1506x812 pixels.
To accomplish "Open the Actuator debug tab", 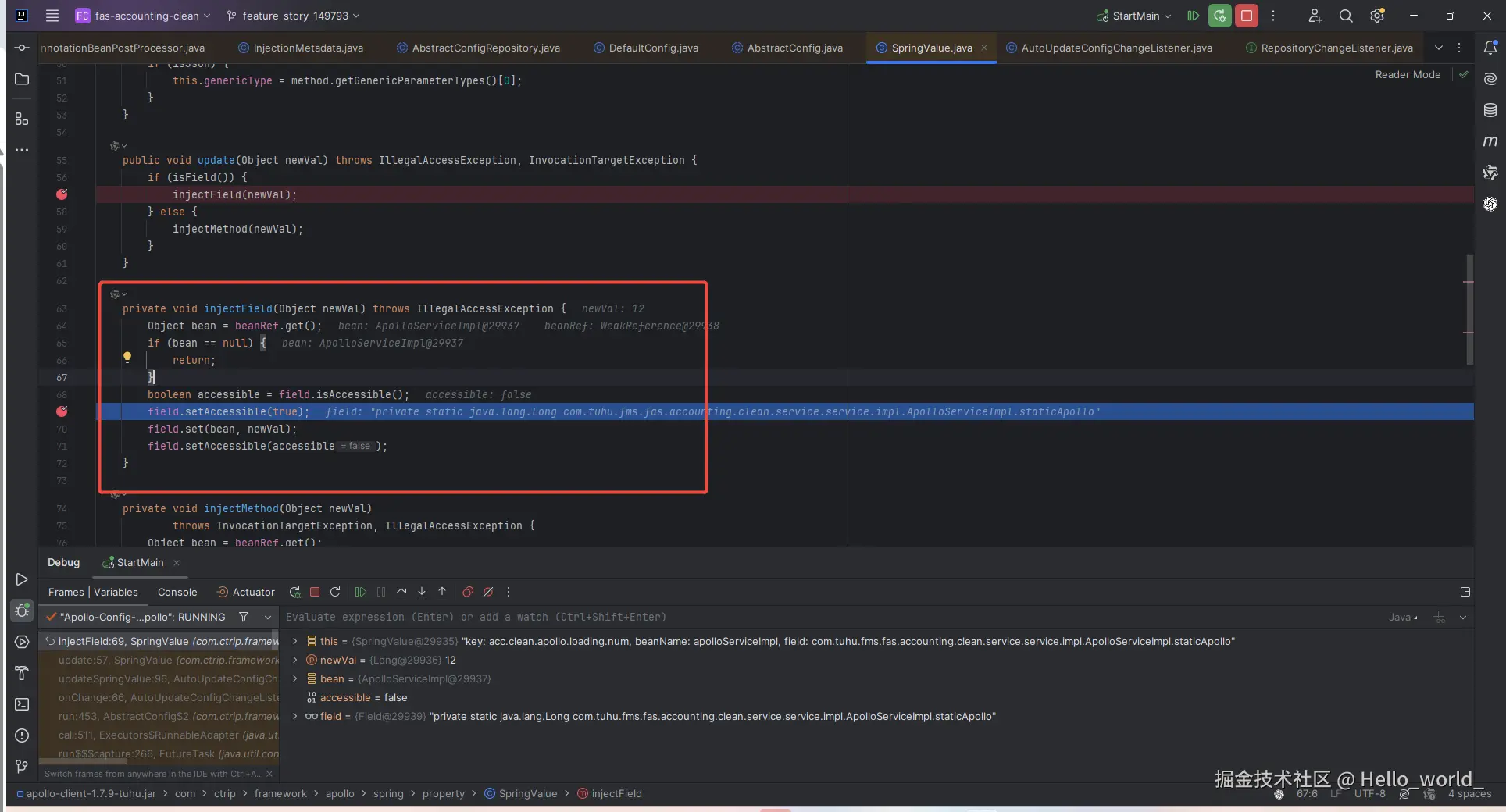I will [x=245, y=592].
